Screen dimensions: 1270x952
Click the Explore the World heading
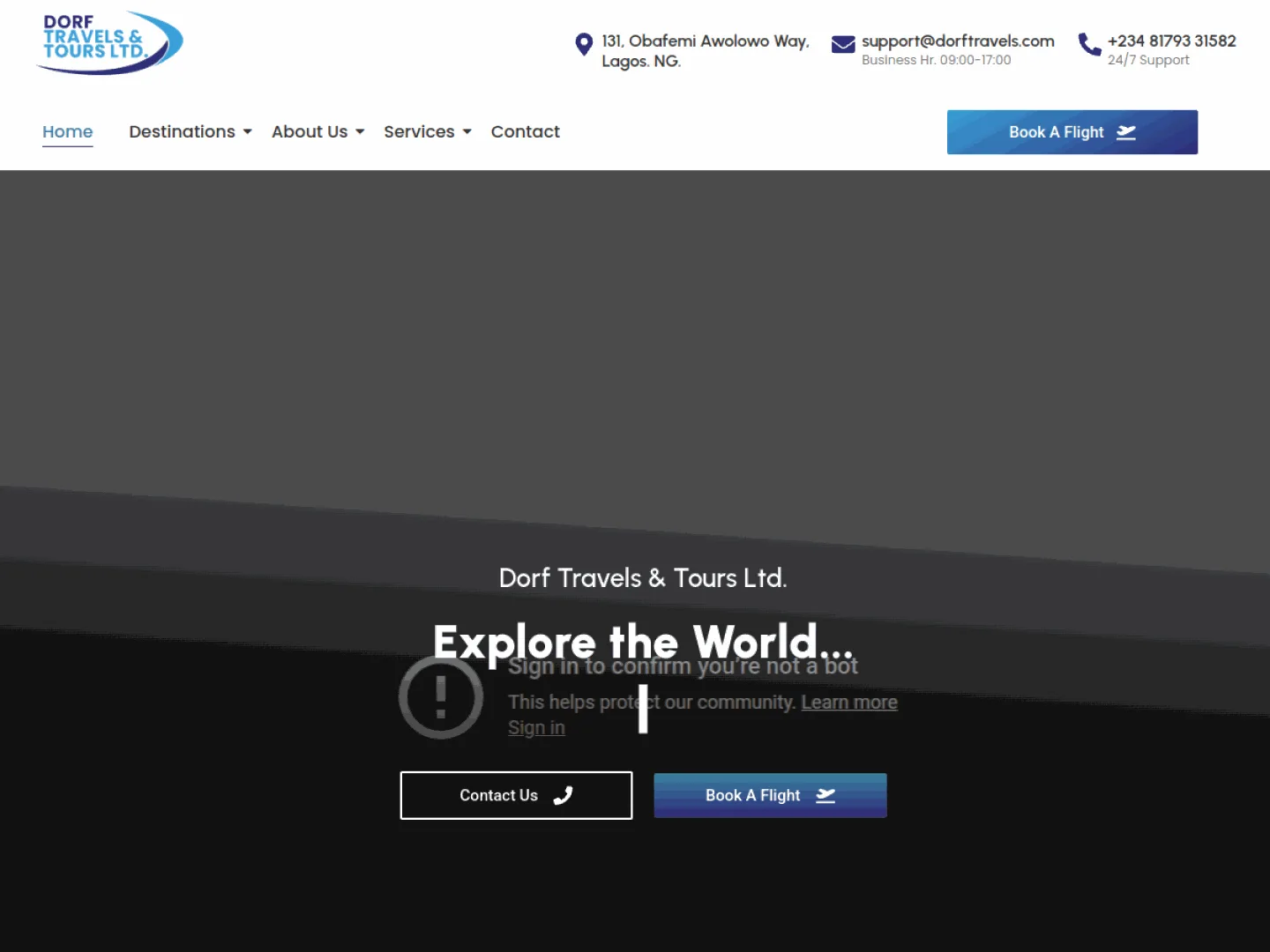pos(644,642)
